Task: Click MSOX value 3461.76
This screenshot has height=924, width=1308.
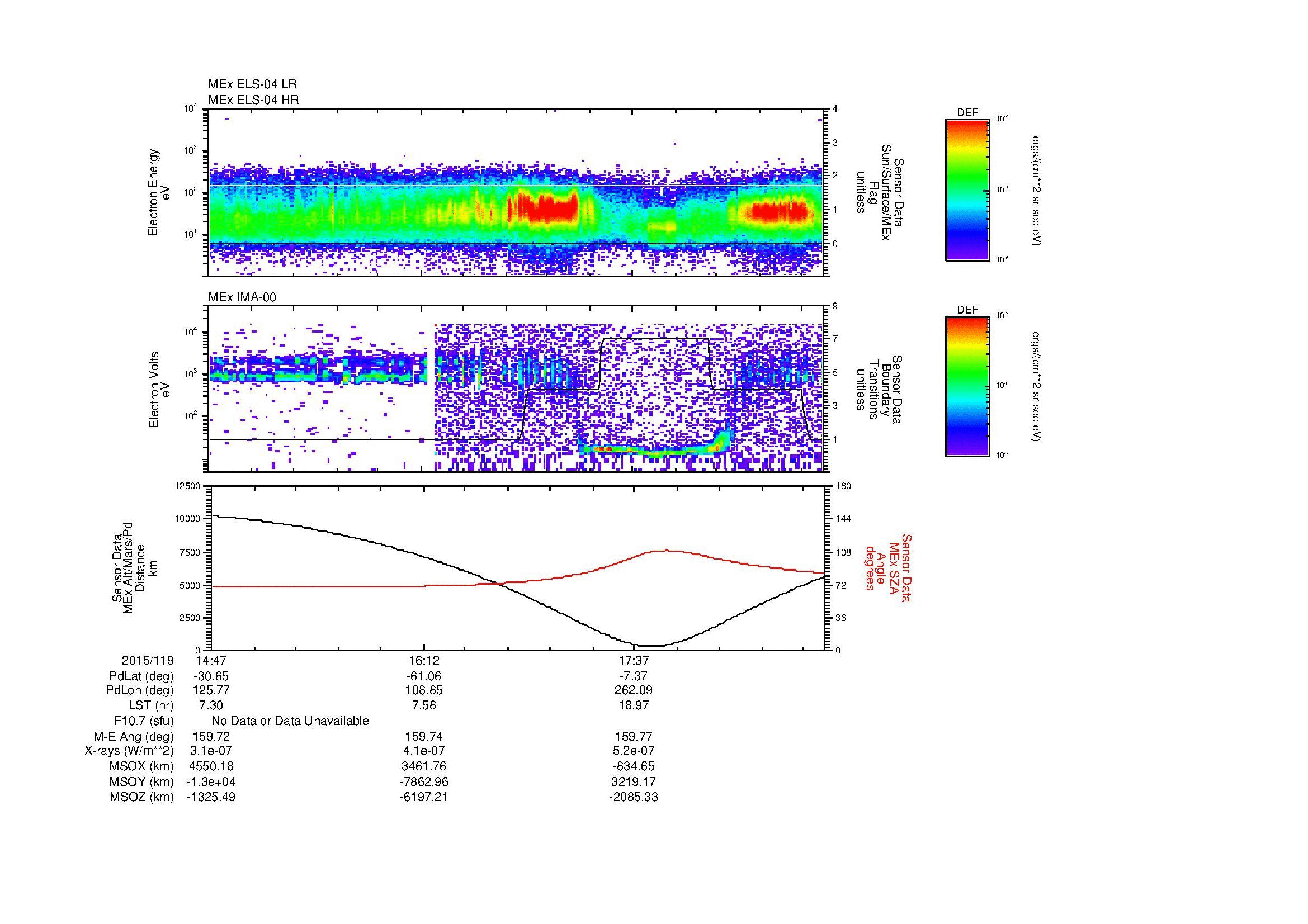Action: [x=424, y=766]
